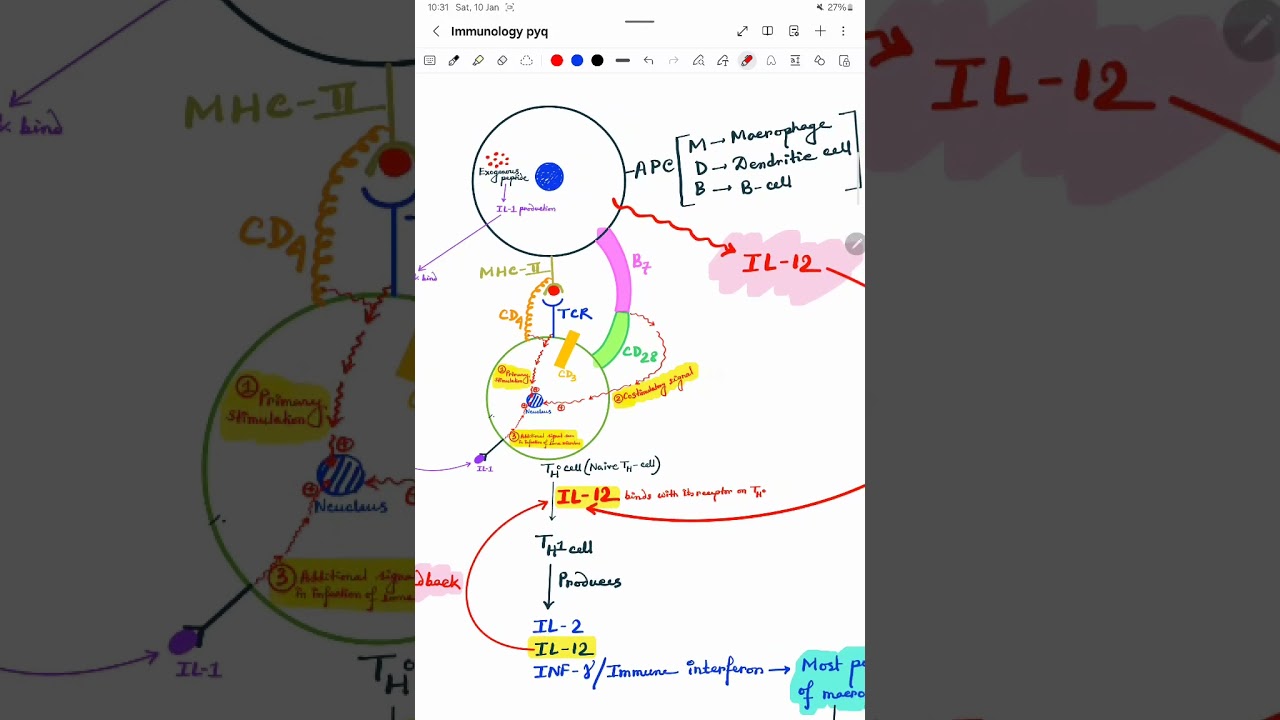Viewport: 1280px width, 720px height.
Task: Tap the full screen expand arrows icon
Action: tap(742, 31)
